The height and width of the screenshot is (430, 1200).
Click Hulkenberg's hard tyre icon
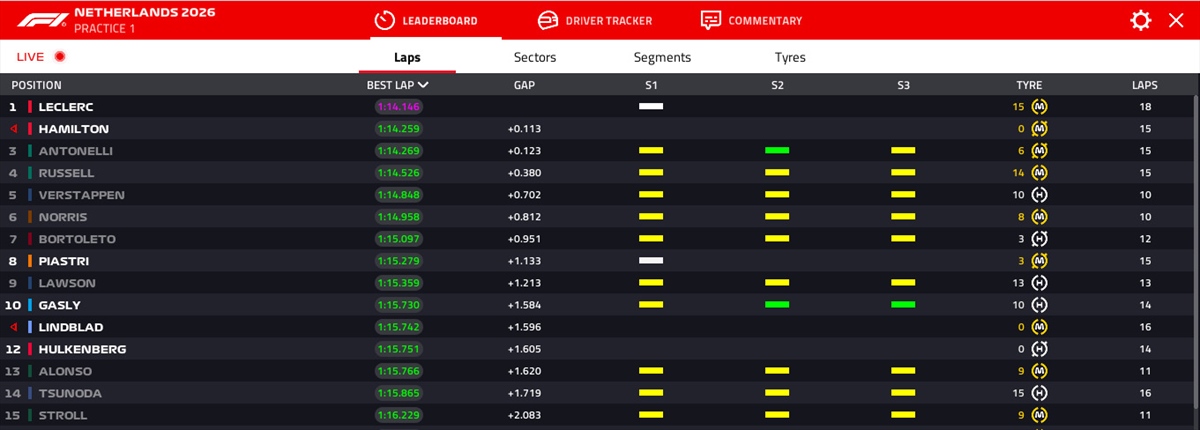point(1039,349)
